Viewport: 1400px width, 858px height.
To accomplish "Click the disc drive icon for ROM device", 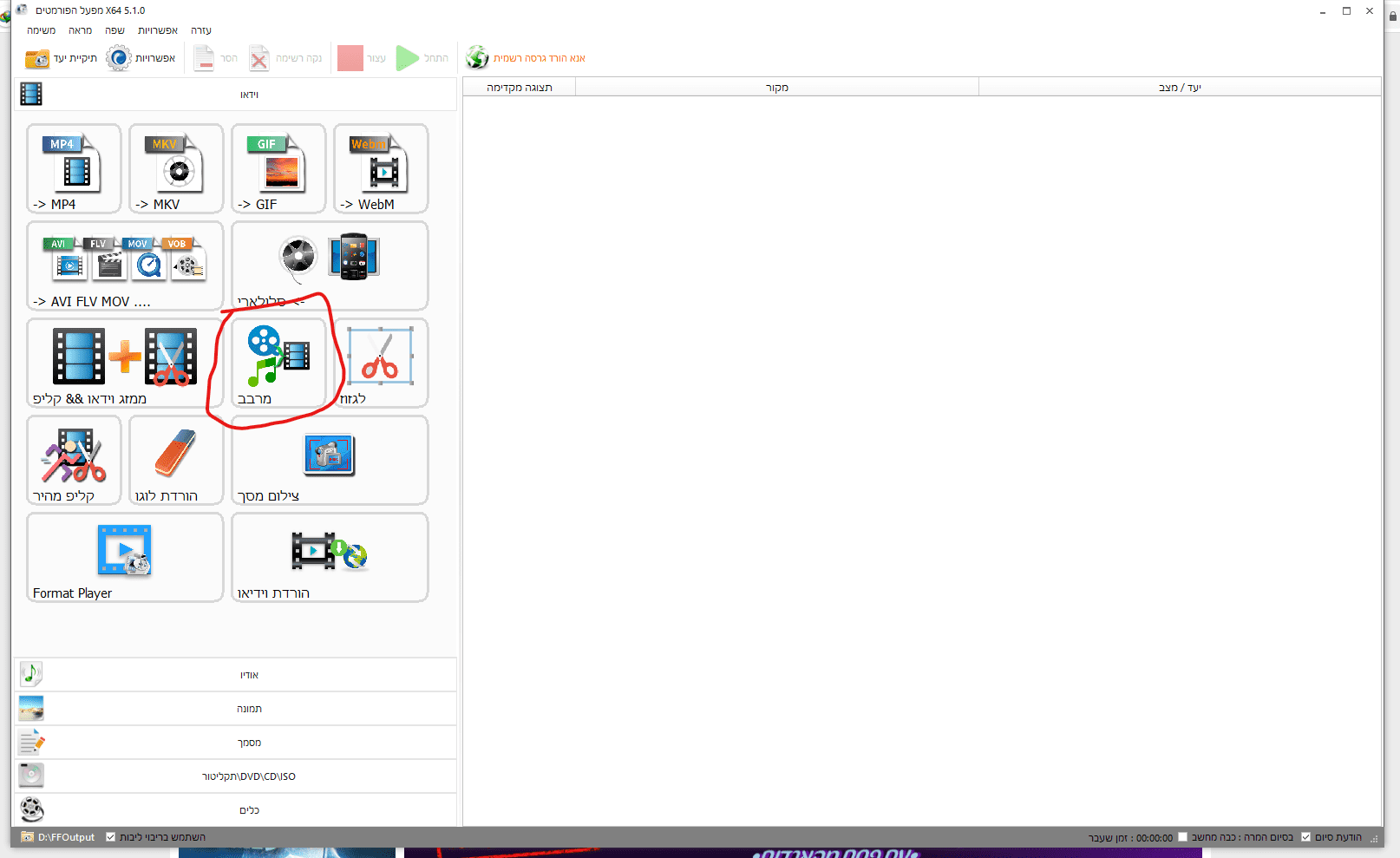I will click(31, 776).
